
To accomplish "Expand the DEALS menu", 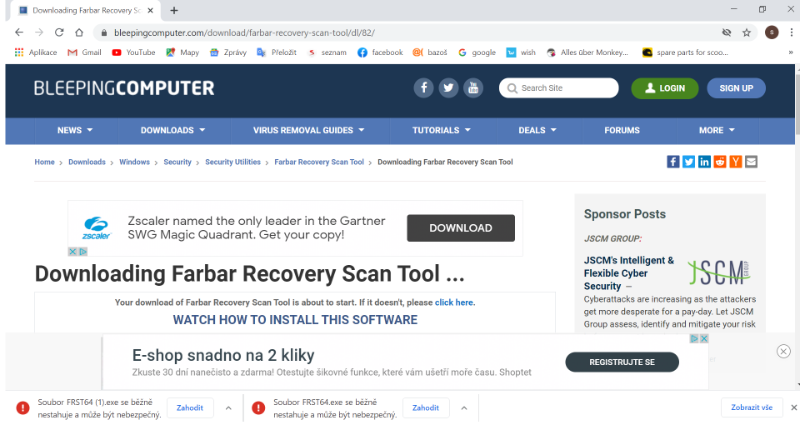I will click(x=537, y=130).
